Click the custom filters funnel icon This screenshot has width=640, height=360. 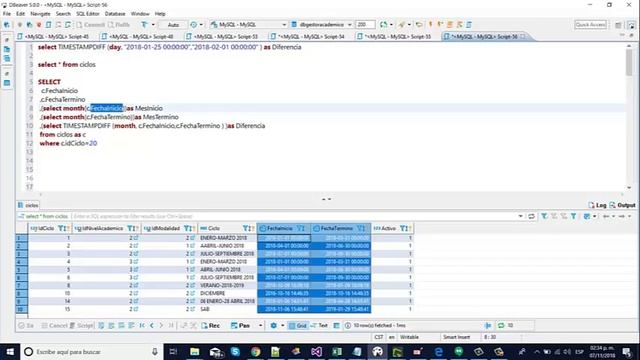(x=573, y=216)
